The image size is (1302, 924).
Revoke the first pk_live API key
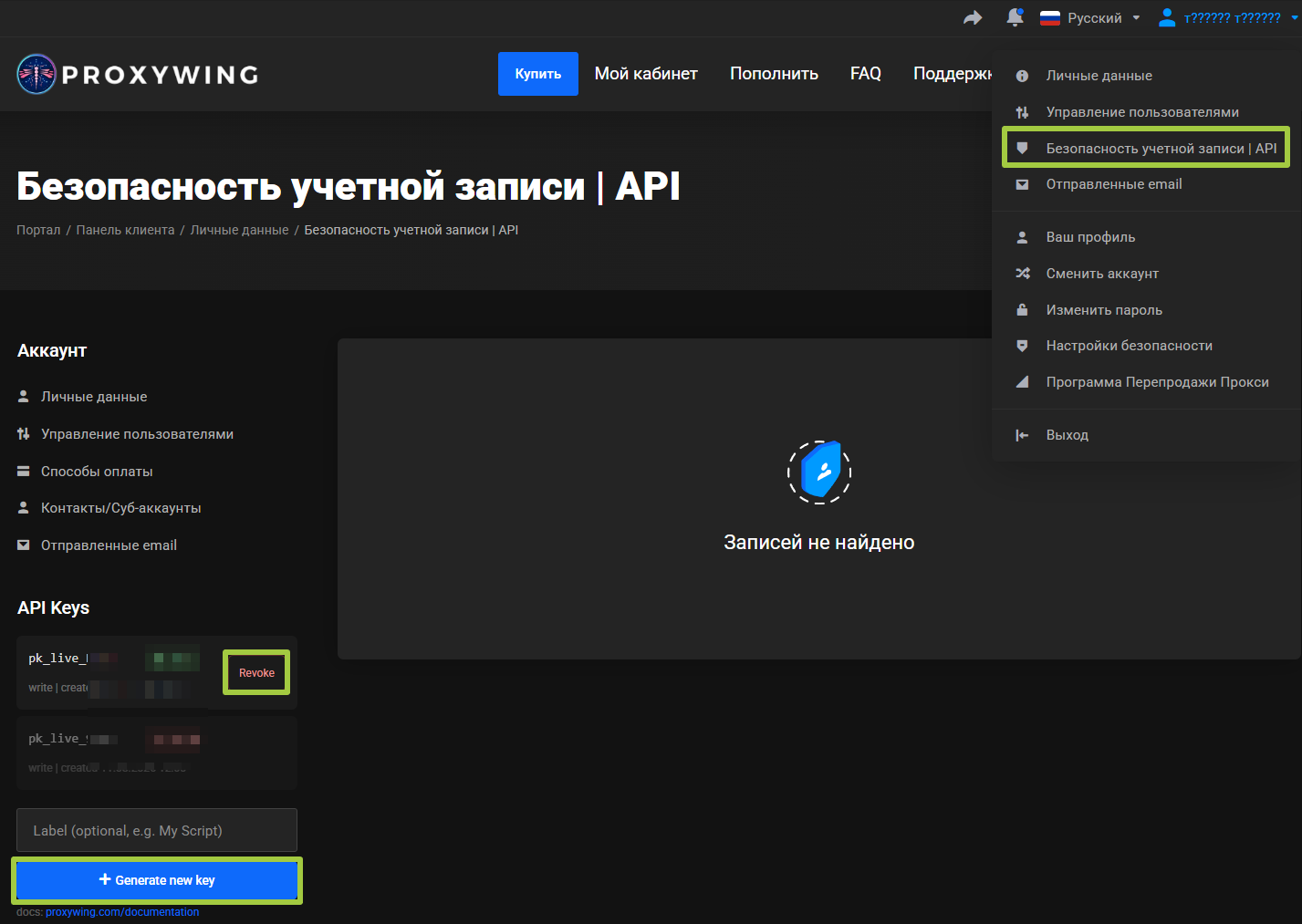tap(256, 673)
